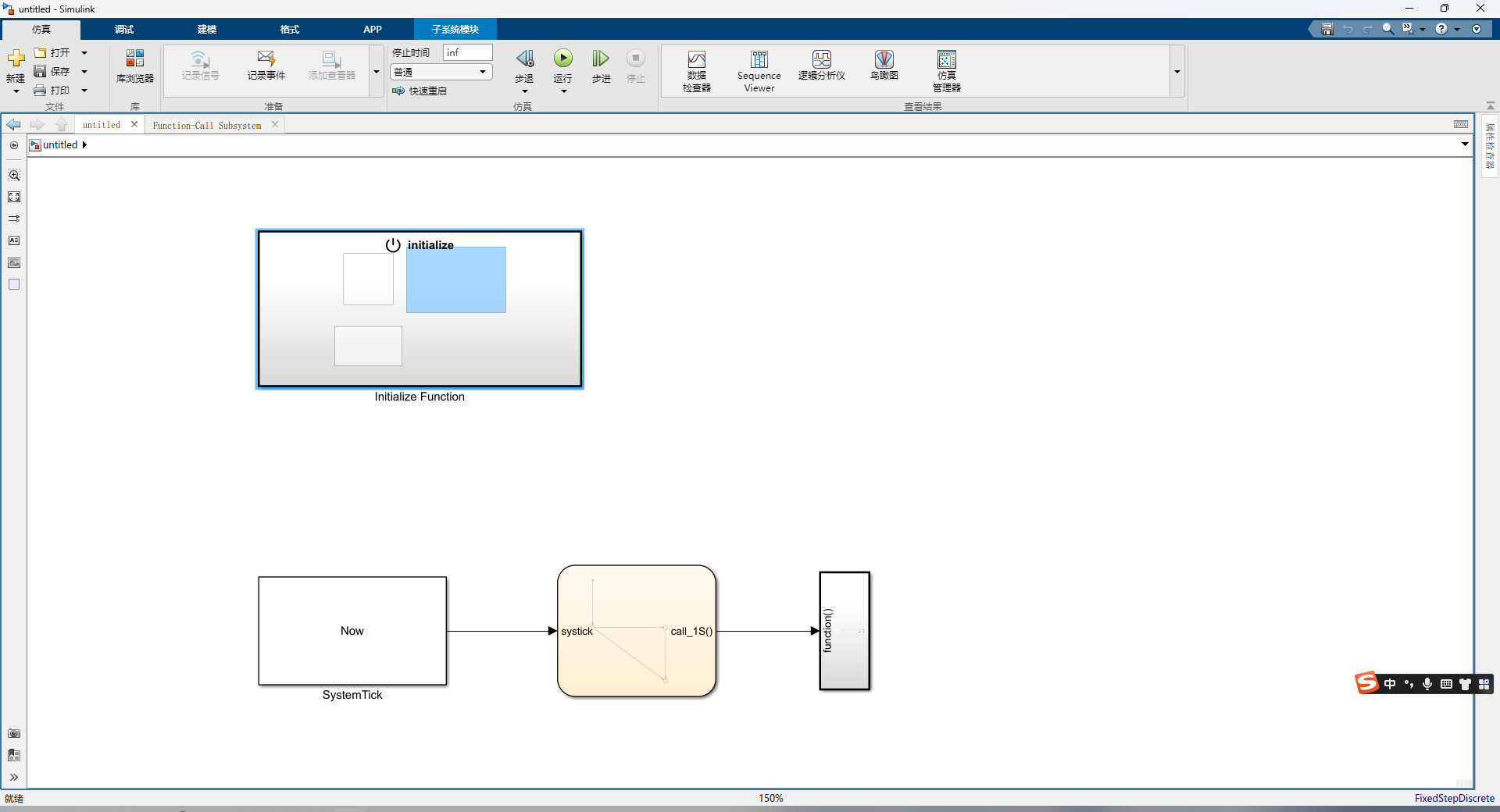Click the back navigation arrow

pos(14,125)
